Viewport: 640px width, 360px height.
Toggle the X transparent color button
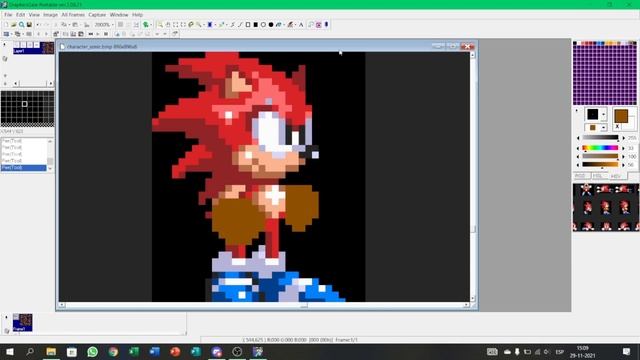coord(617,127)
